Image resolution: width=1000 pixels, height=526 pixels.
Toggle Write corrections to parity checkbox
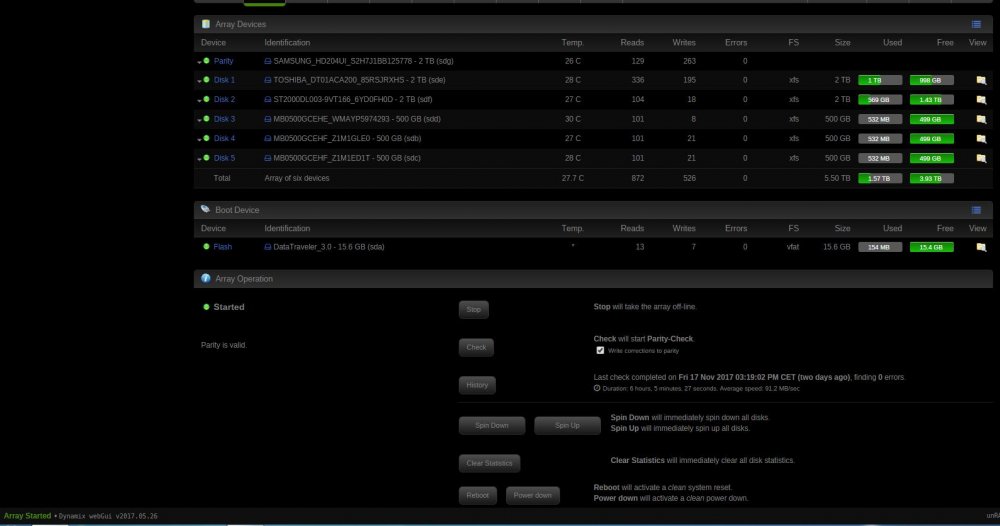600,351
